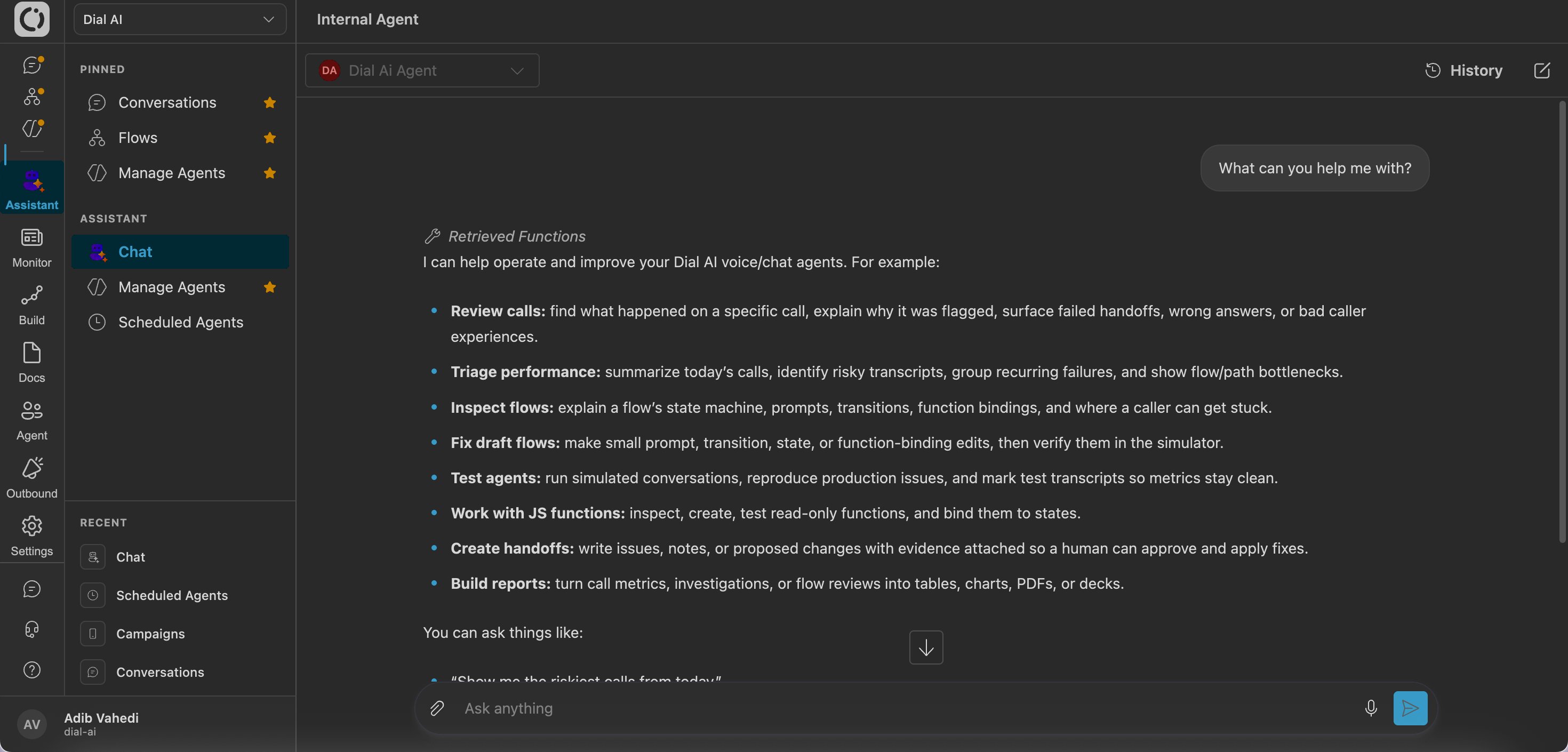Unpin Conversations using its star
The image size is (1568, 752).
[270, 102]
